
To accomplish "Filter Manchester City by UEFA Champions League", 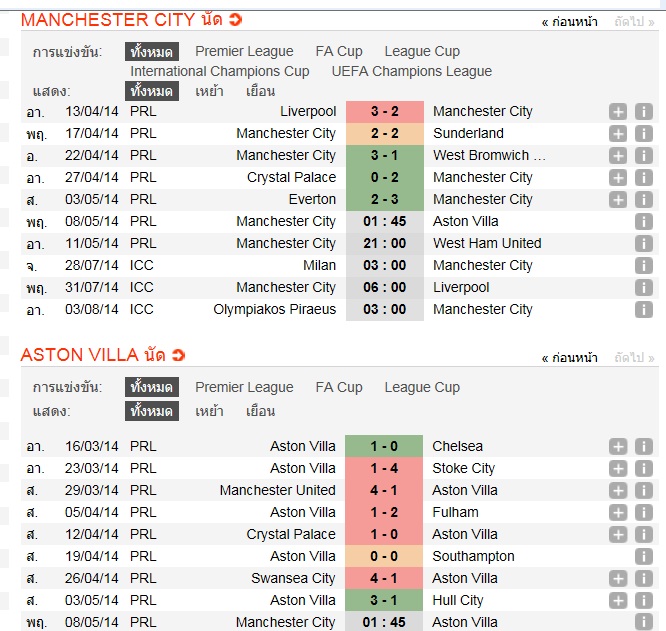I will coord(412,71).
